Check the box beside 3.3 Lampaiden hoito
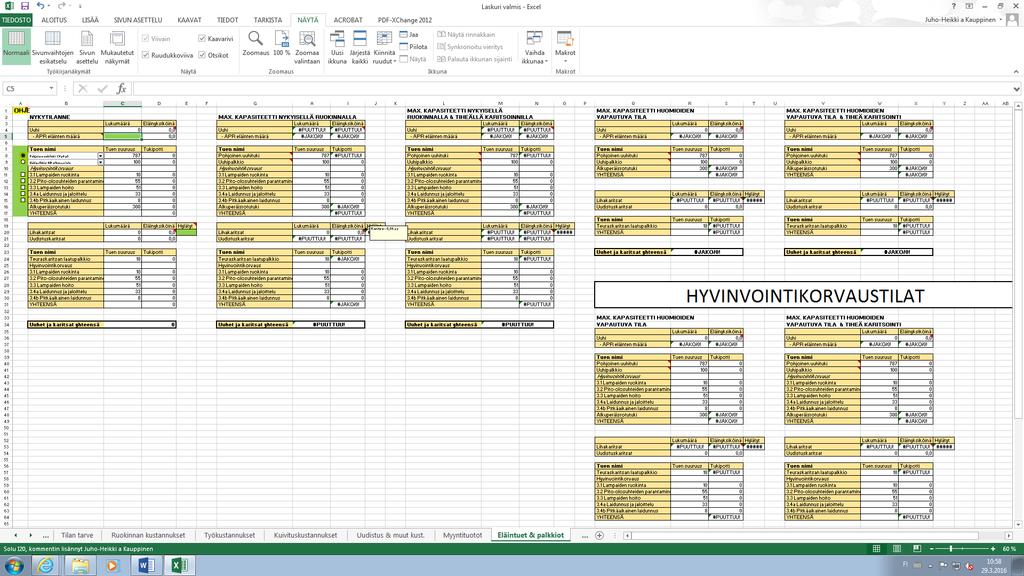 23,187
